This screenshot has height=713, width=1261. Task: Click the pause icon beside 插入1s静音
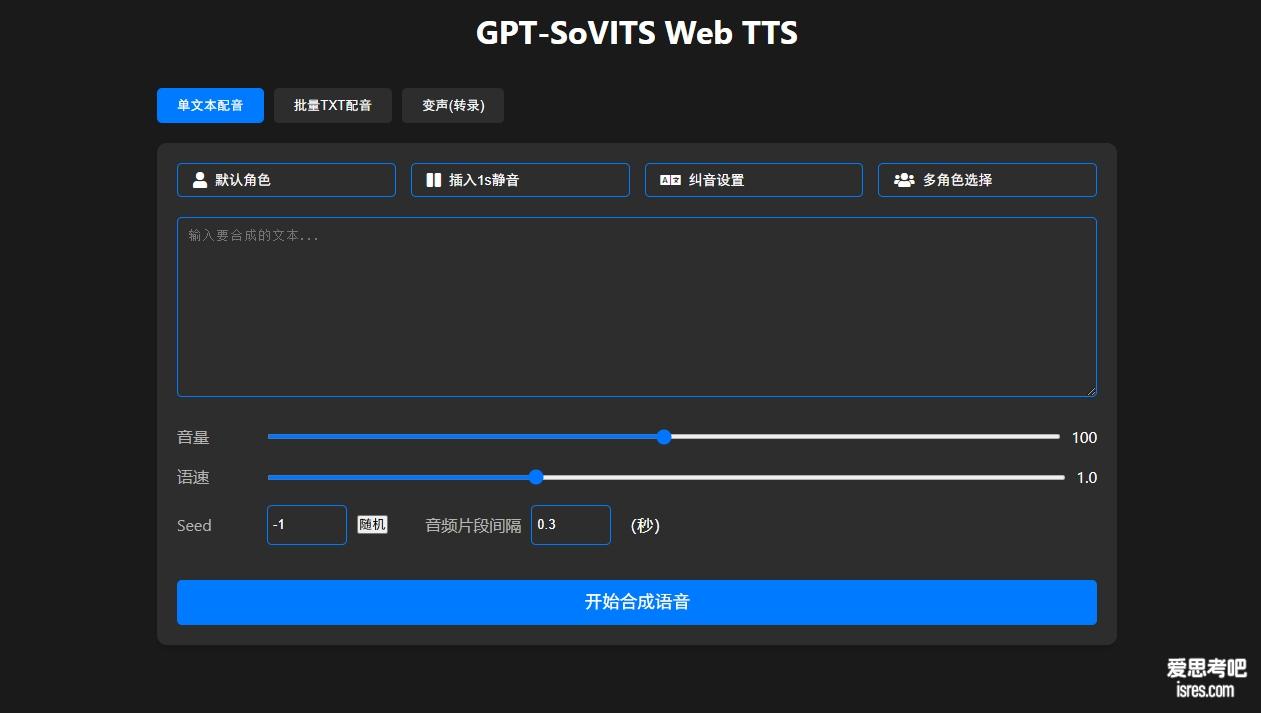433,180
